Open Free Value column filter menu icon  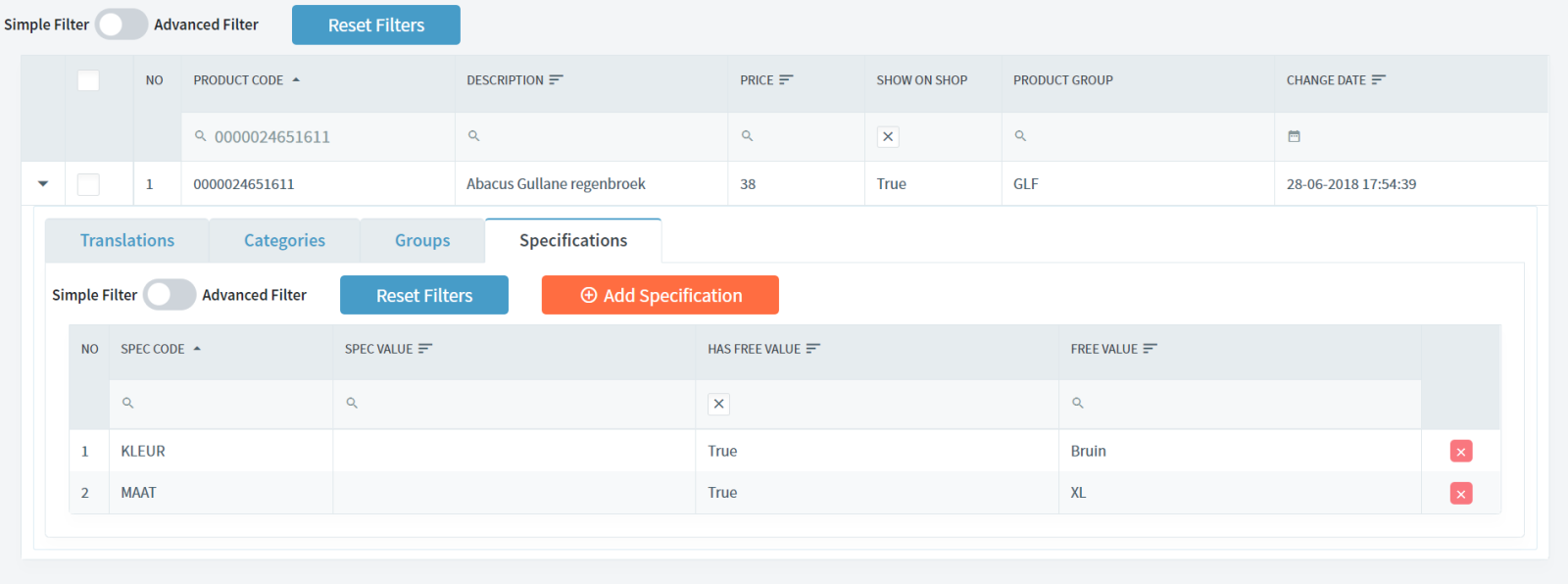[1150, 349]
